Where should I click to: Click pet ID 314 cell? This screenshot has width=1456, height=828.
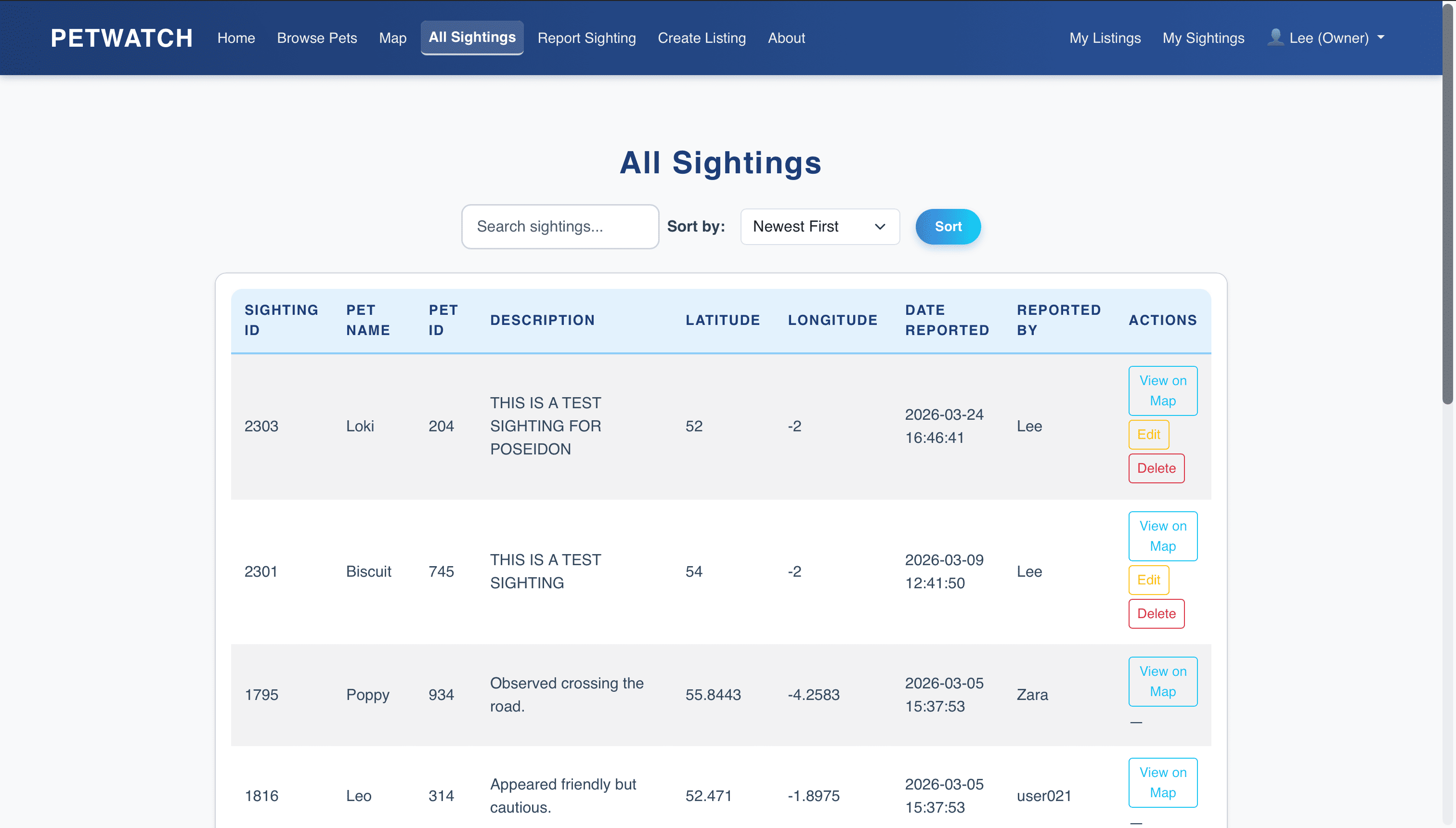pos(441,796)
